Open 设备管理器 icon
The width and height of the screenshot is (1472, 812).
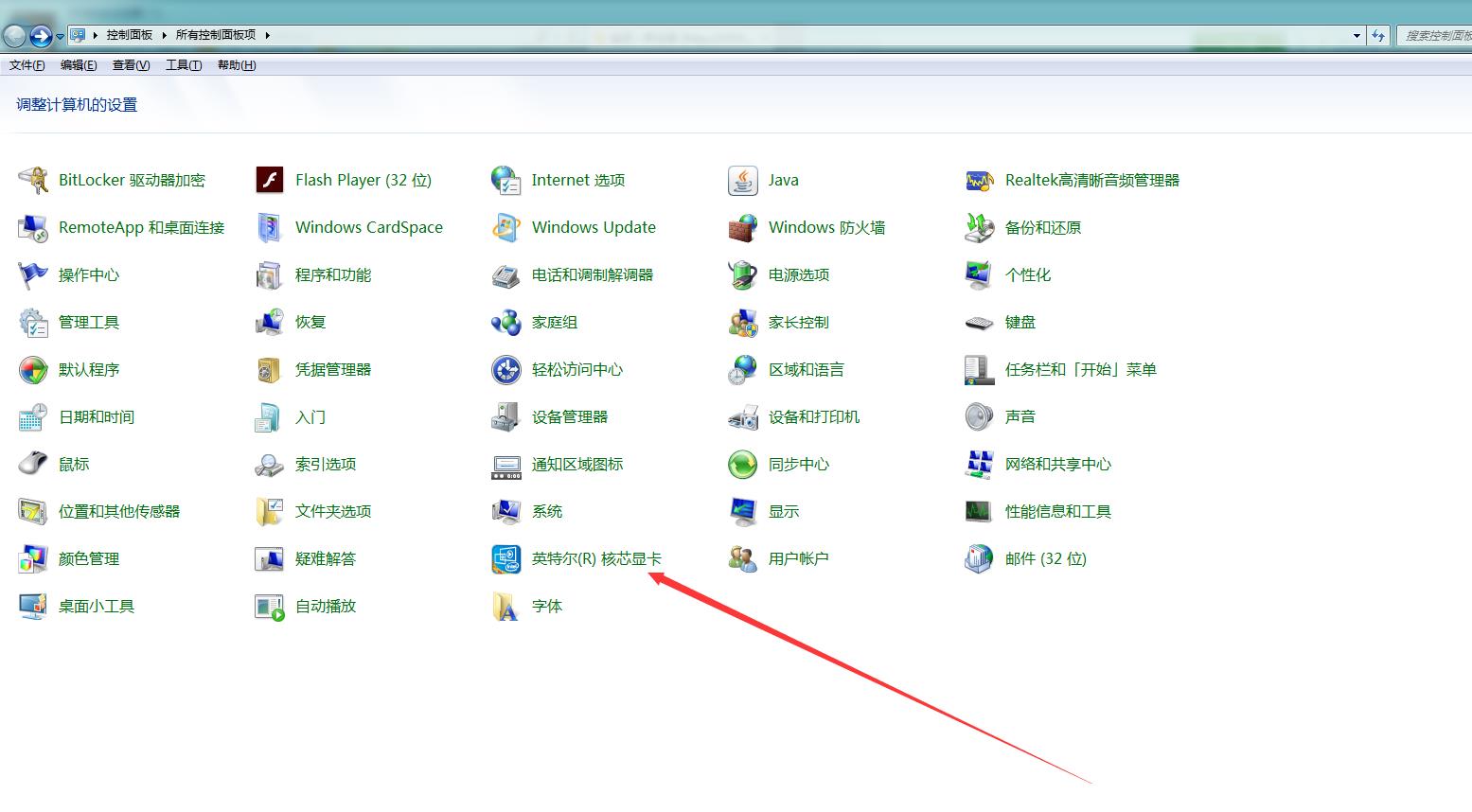tap(506, 416)
